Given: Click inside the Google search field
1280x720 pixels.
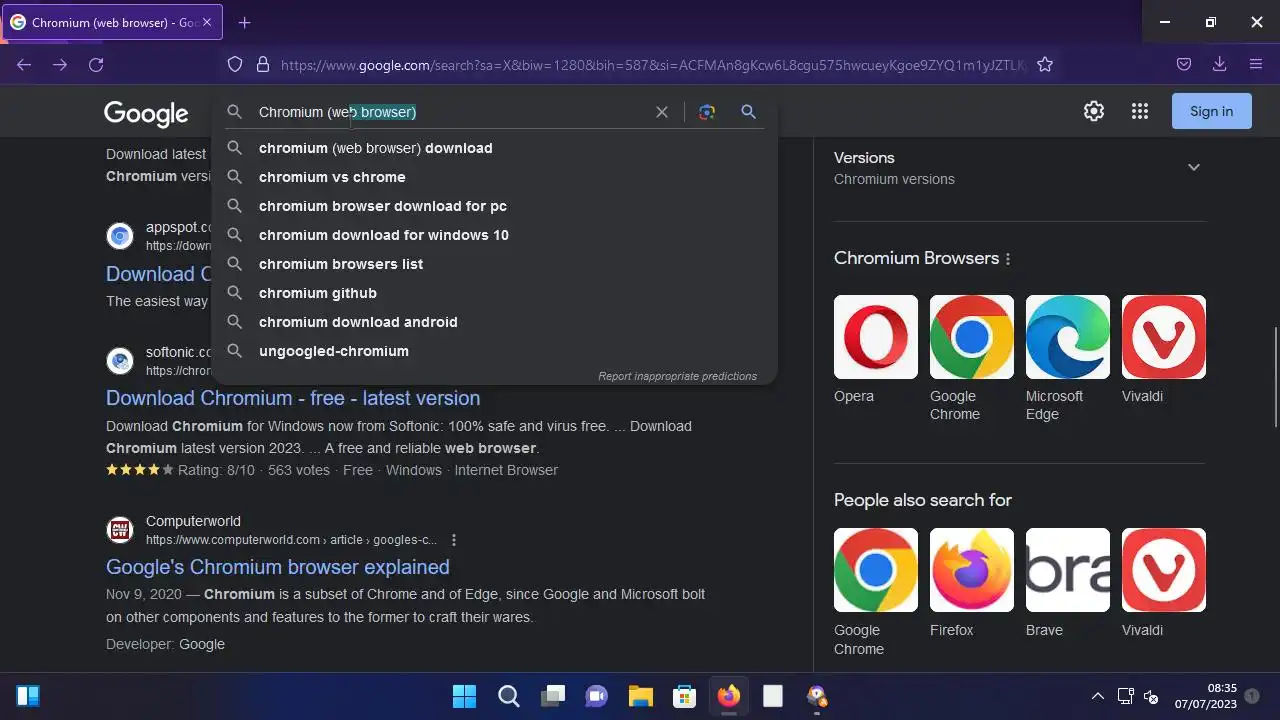Looking at the screenshot, I should [450, 112].
